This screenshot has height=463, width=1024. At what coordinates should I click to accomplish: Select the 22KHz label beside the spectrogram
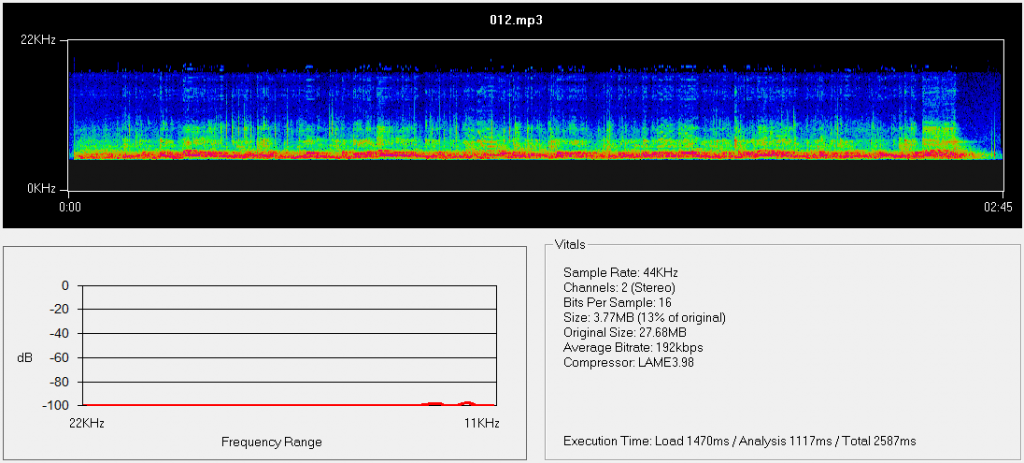tap(37, 39)
